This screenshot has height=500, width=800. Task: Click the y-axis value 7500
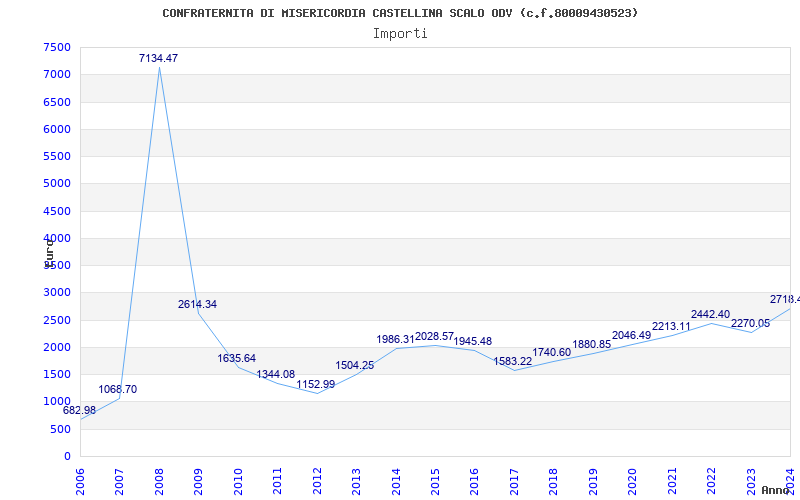(57, 47)
